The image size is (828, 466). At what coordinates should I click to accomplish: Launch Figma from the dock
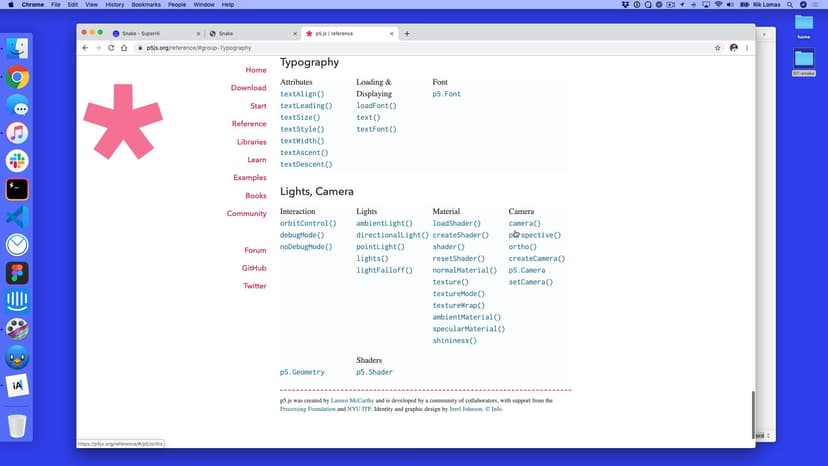pos(17,273)
